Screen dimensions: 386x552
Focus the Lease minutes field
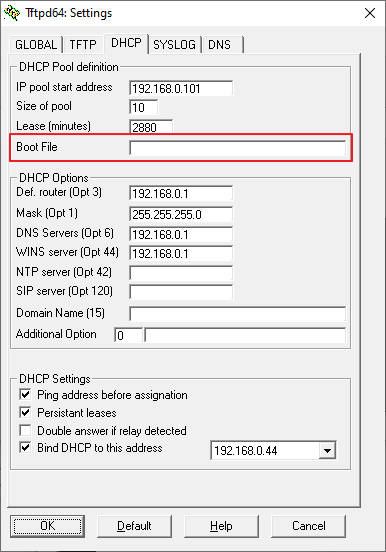click(151, 127)
